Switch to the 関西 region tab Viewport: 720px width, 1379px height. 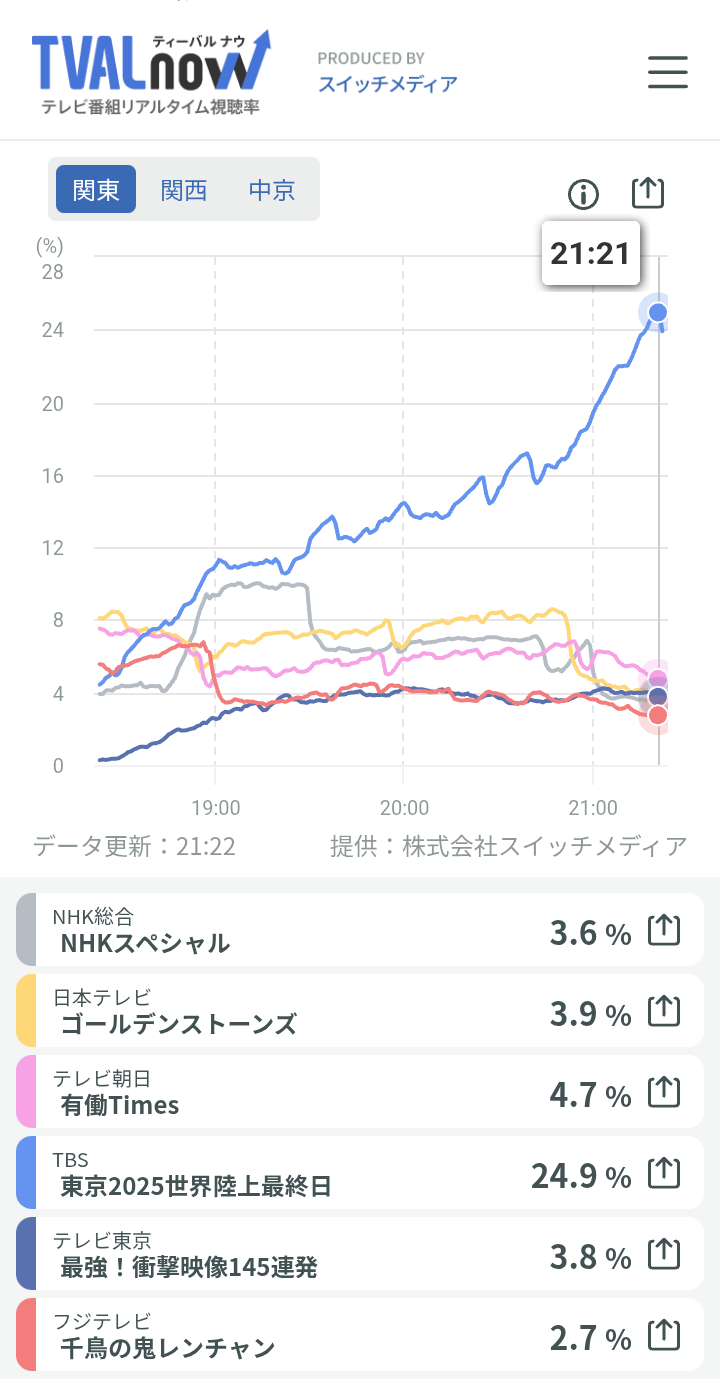pyautogui.click(x=184, y=190)
